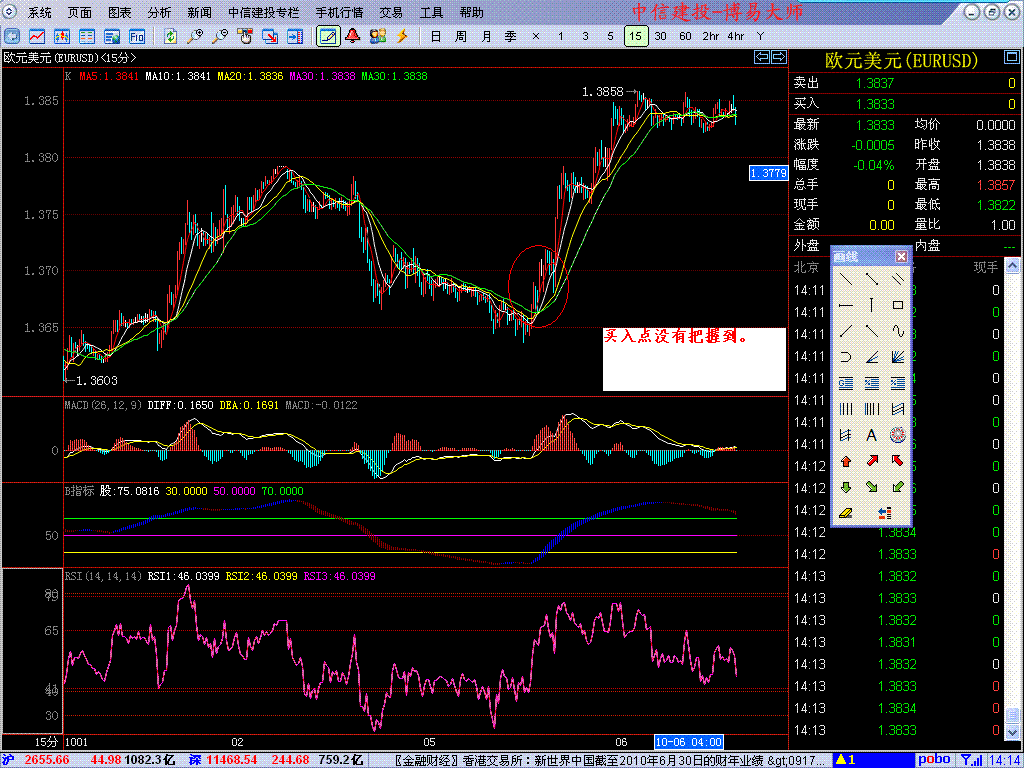Toggle the drawing pencil tool button
The height and width of the screenshot is (768, 1024).
[x=327, y=36]
